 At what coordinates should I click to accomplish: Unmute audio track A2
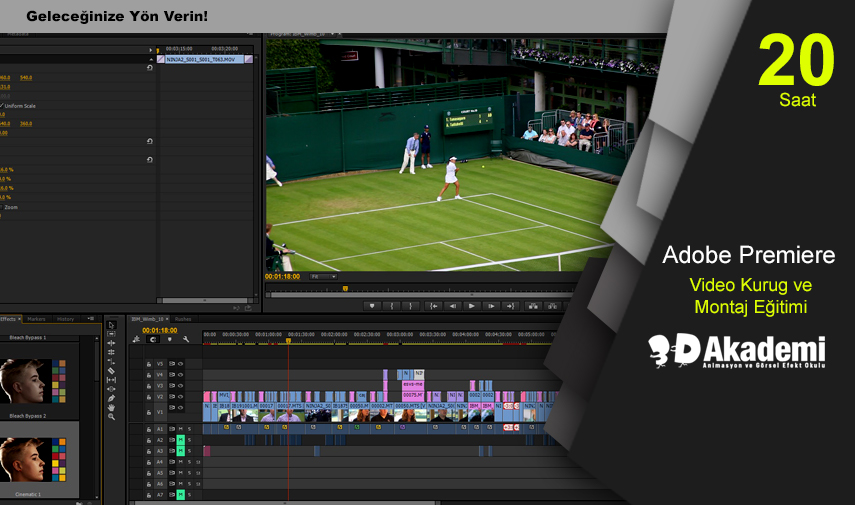[x=180, y=440]
